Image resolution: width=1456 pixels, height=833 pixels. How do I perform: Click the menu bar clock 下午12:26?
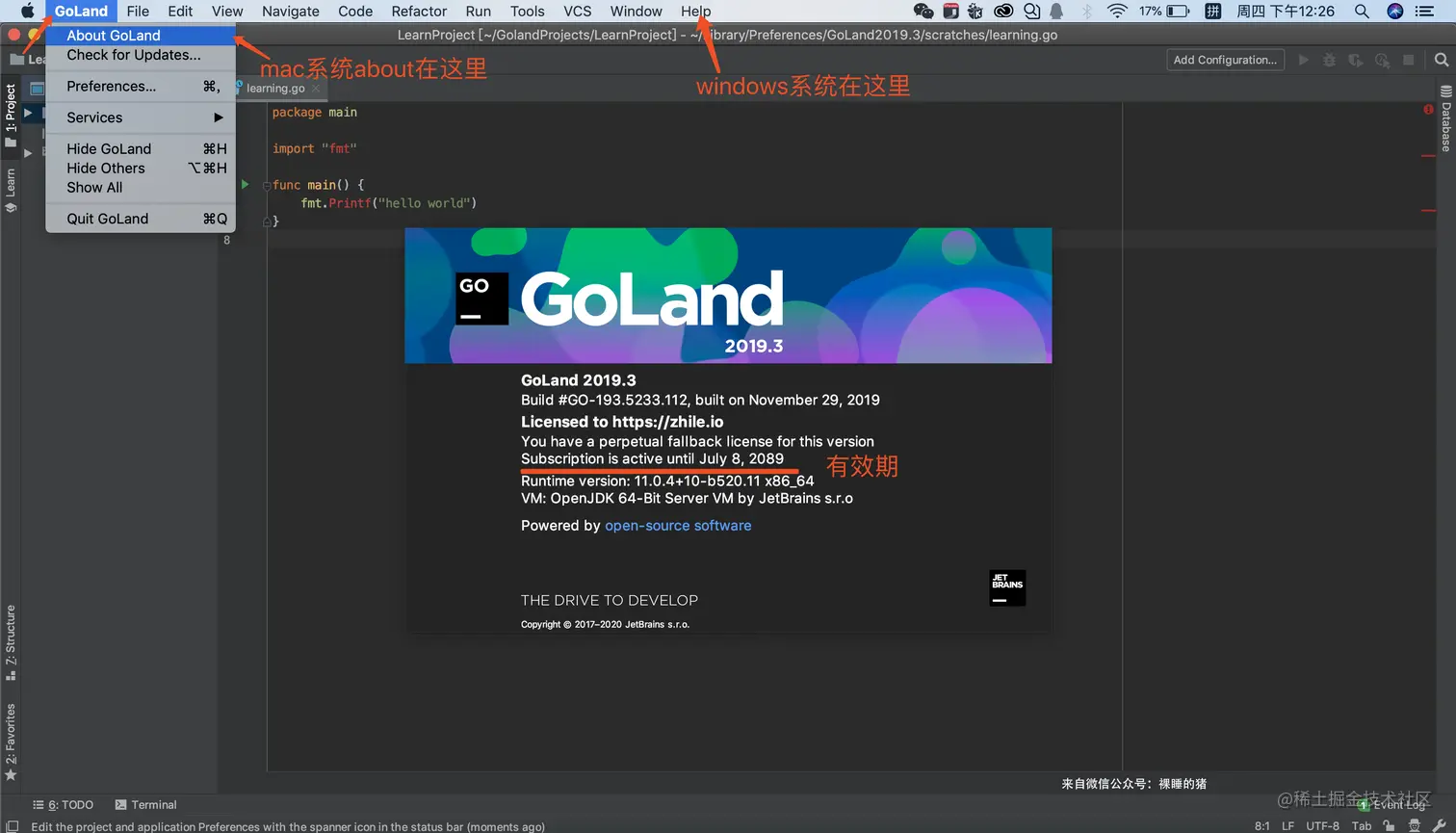click(x=1286, y=12)
